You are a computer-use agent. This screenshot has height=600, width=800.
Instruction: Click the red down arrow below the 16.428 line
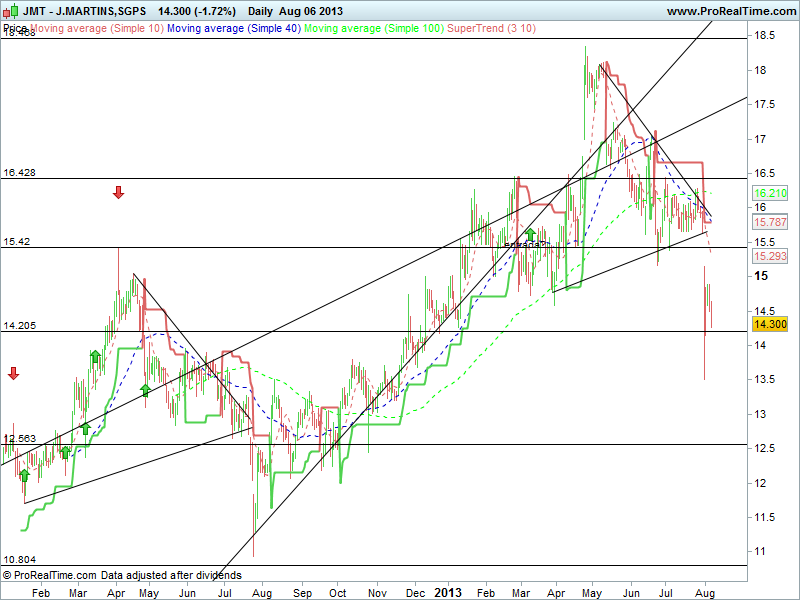(x=118, y=192)
